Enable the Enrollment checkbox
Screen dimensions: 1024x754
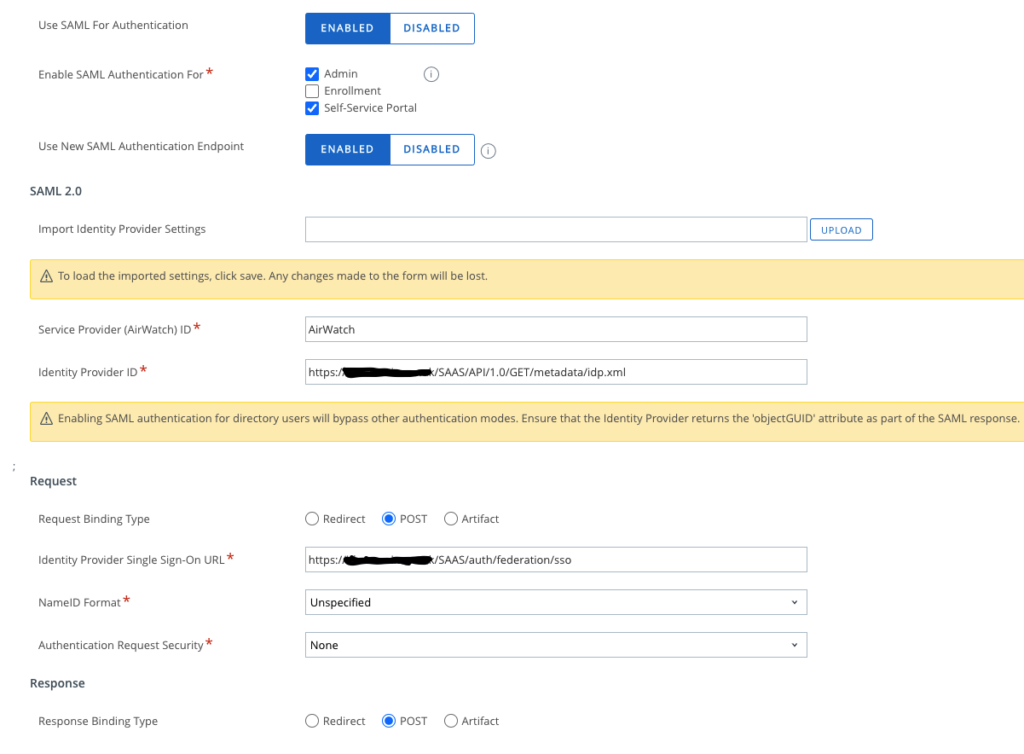pos(312,90)
